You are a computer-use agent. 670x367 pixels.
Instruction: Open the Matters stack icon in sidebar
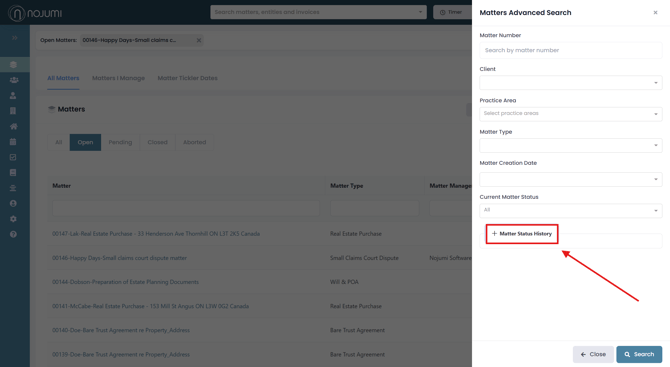(13, 65)
